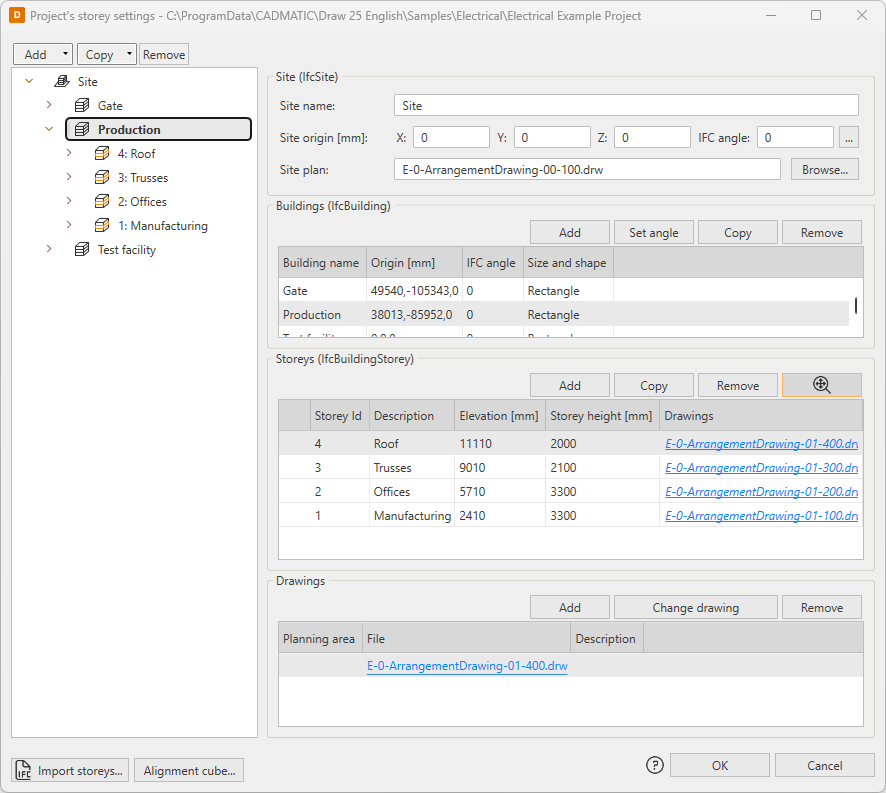Expand the Test facility tree node

pyautogui.click(x=49, y=250)
